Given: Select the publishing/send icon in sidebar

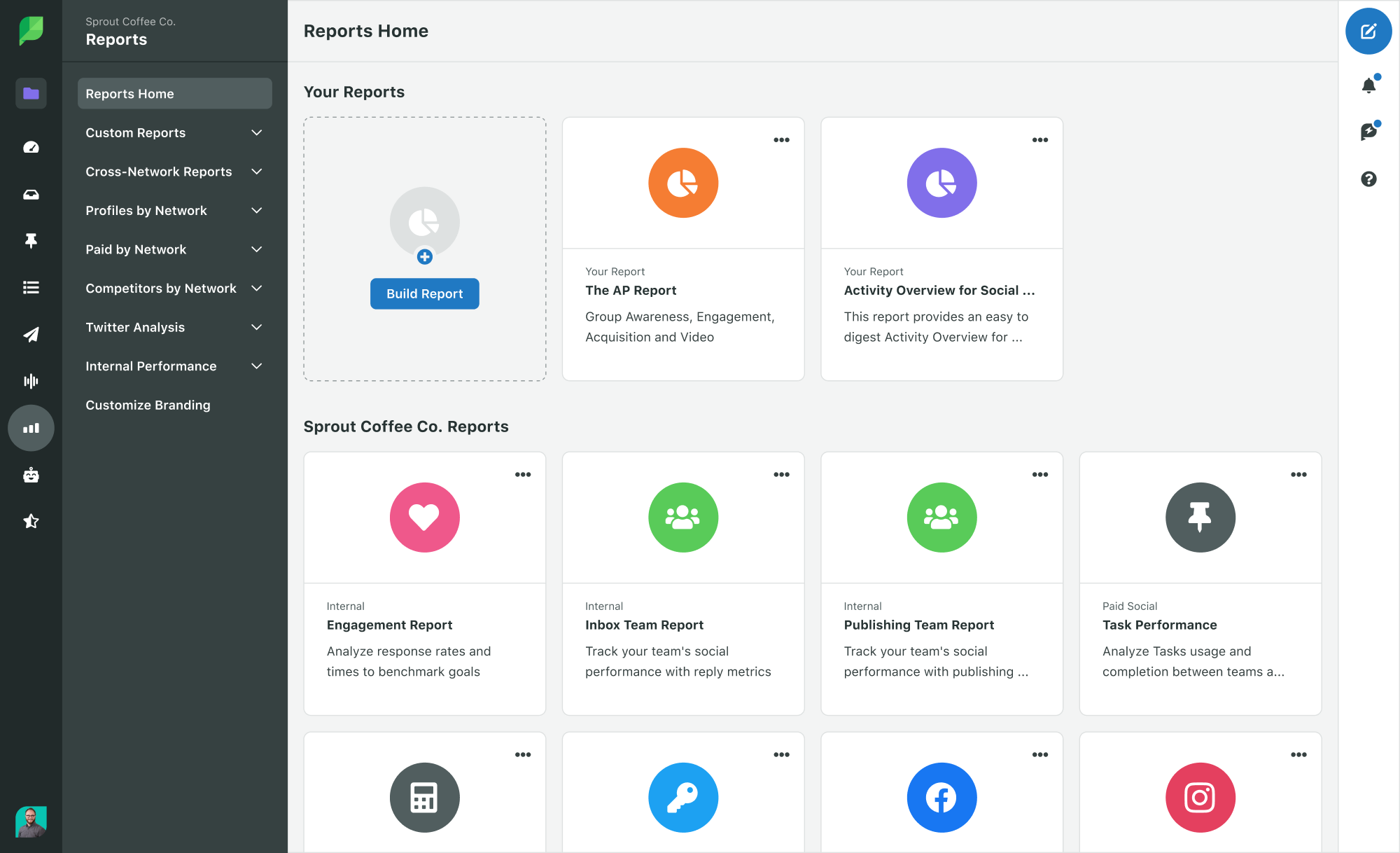Looking at the screenshot, I should point(31,333).
